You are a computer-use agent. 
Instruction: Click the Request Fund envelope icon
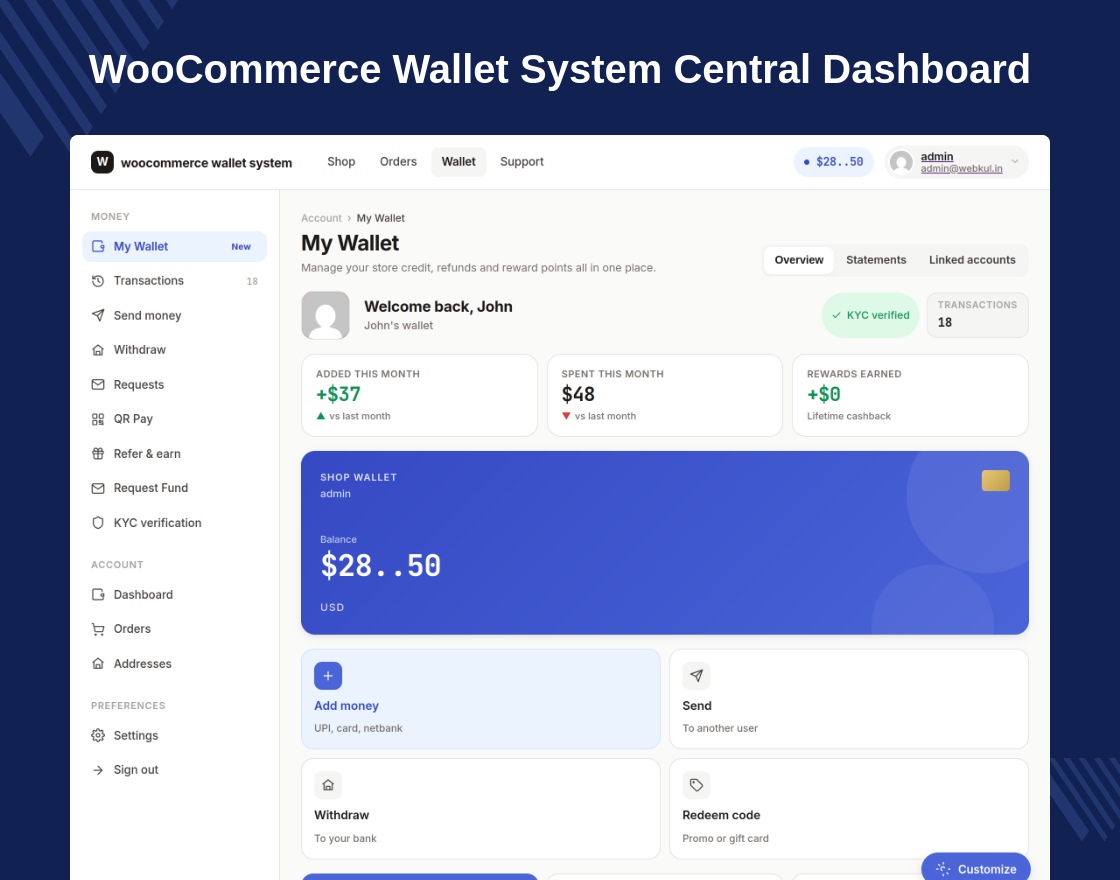tap(98, 489)
